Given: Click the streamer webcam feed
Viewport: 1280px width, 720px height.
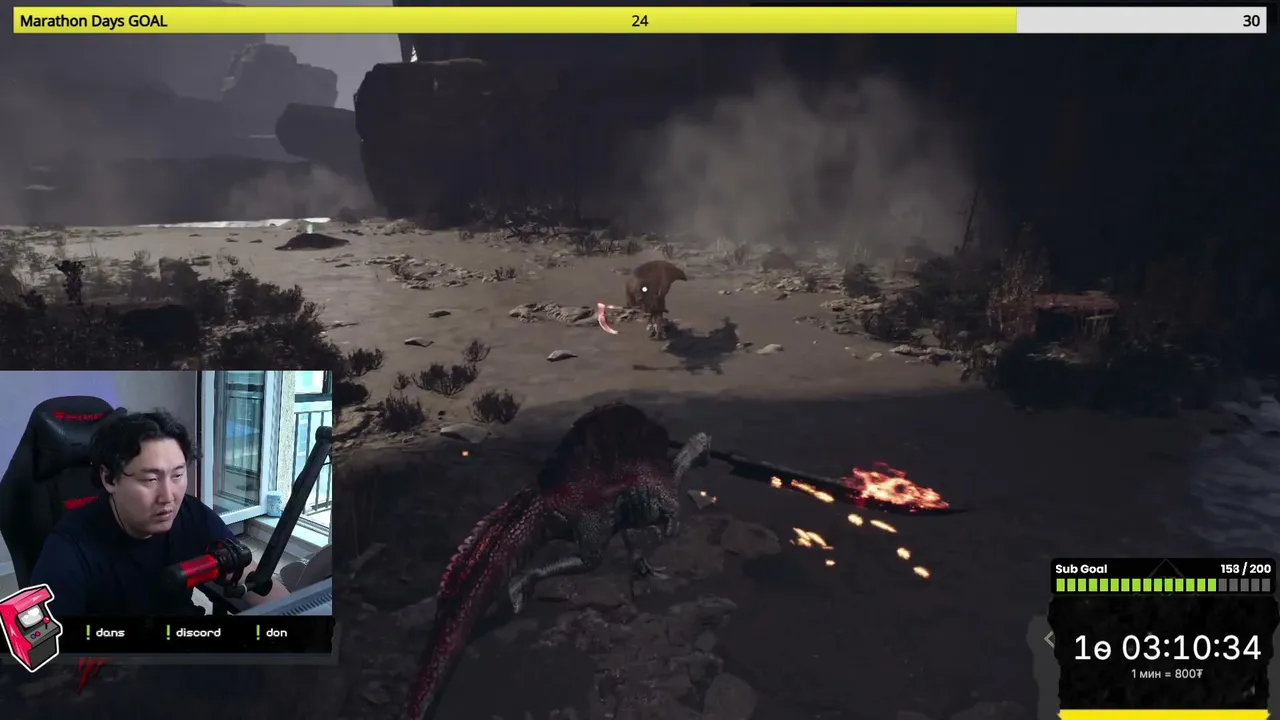Looking at the screenshot, I should point(166,493).
